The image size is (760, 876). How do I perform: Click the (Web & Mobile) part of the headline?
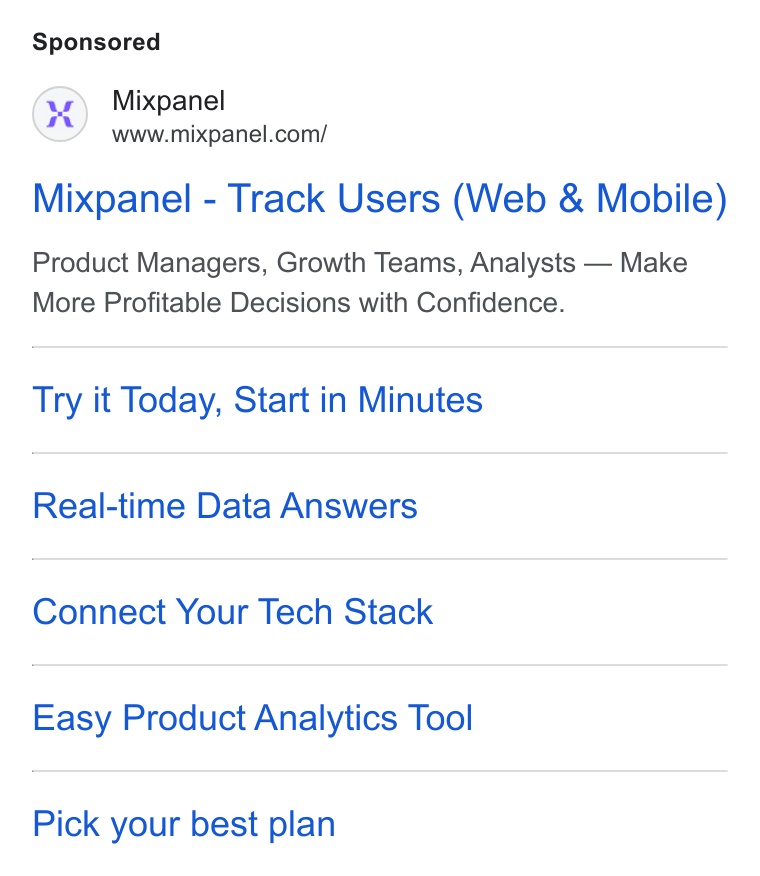pyautogui.click(x=590, y=199)
